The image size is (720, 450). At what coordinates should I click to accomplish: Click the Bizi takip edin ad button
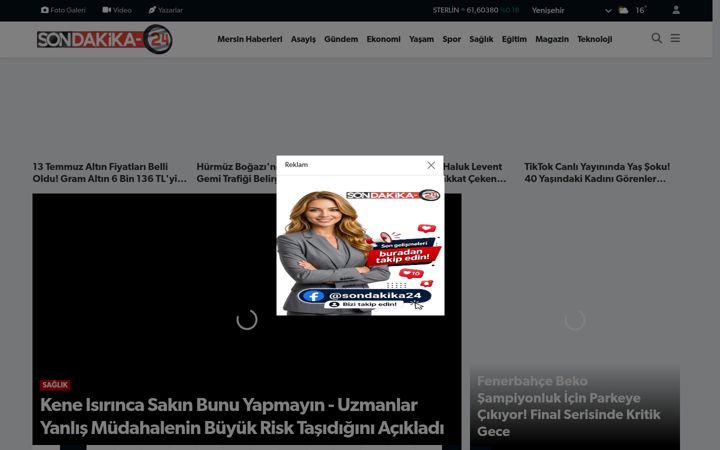click(x=364, y=304)
